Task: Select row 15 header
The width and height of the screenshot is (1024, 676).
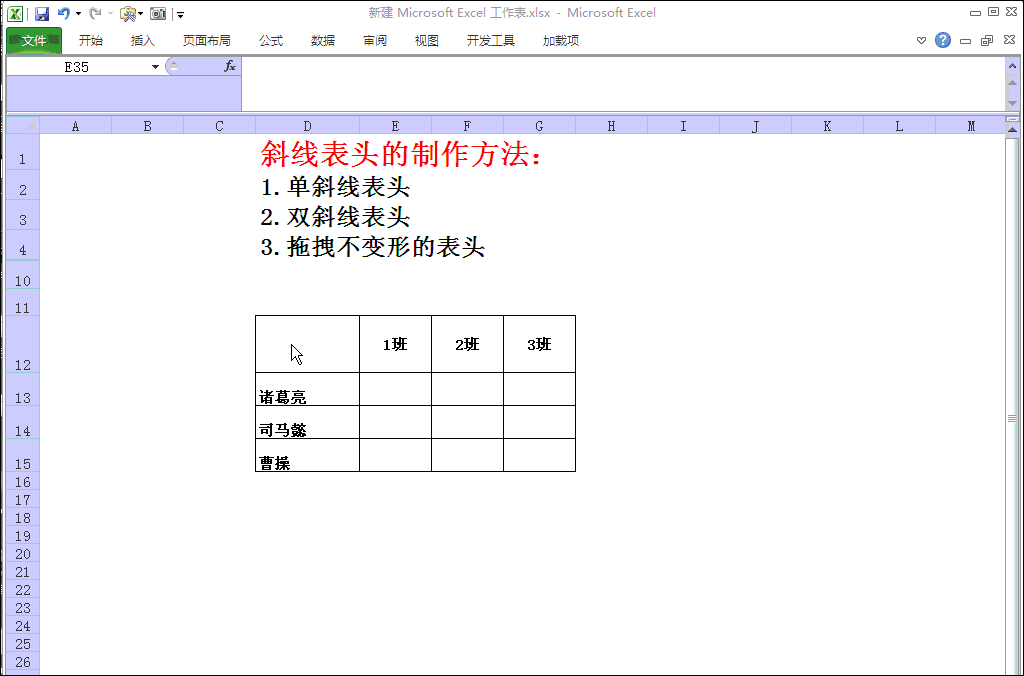Action: point(23,455)
